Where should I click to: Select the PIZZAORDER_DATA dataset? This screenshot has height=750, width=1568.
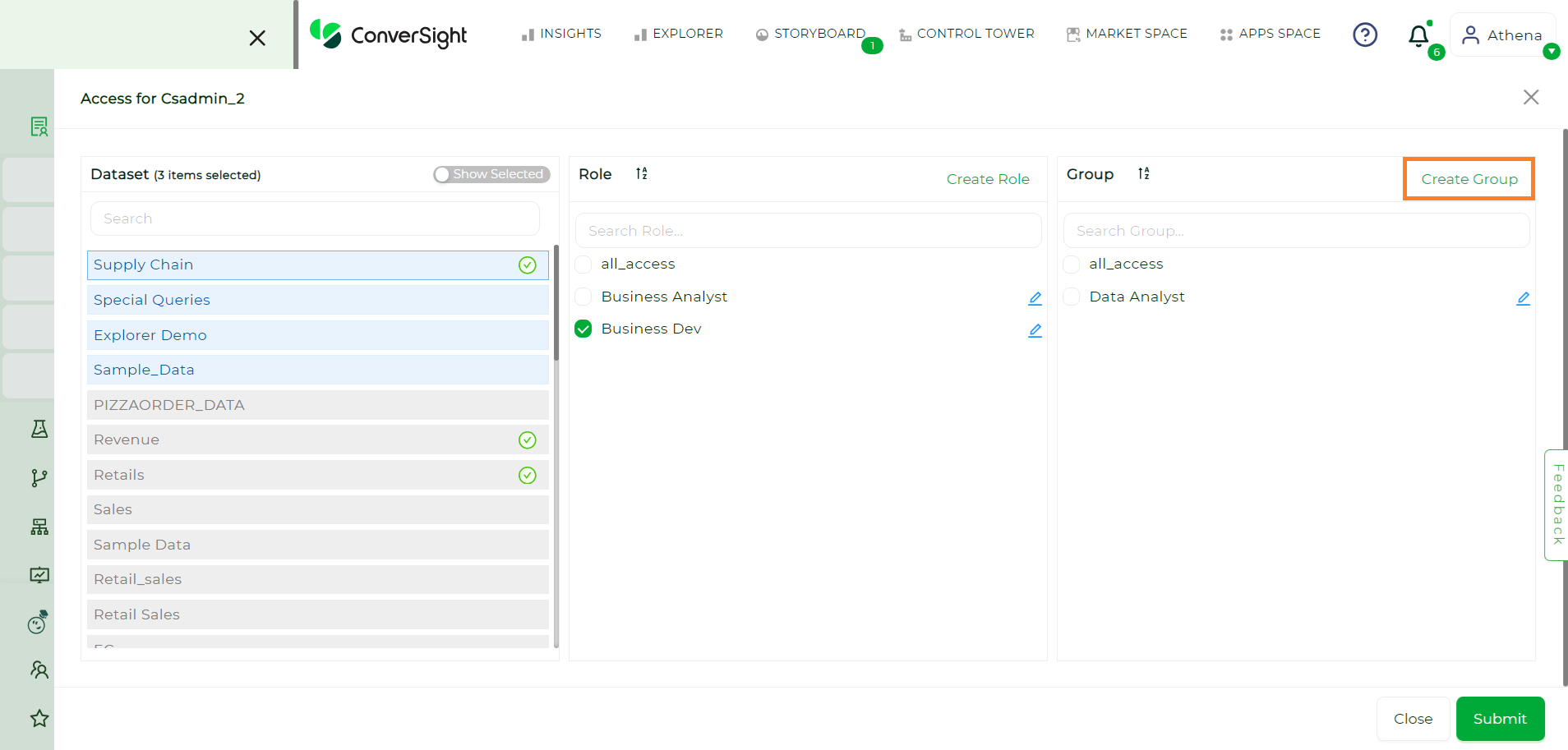[318, 405]
